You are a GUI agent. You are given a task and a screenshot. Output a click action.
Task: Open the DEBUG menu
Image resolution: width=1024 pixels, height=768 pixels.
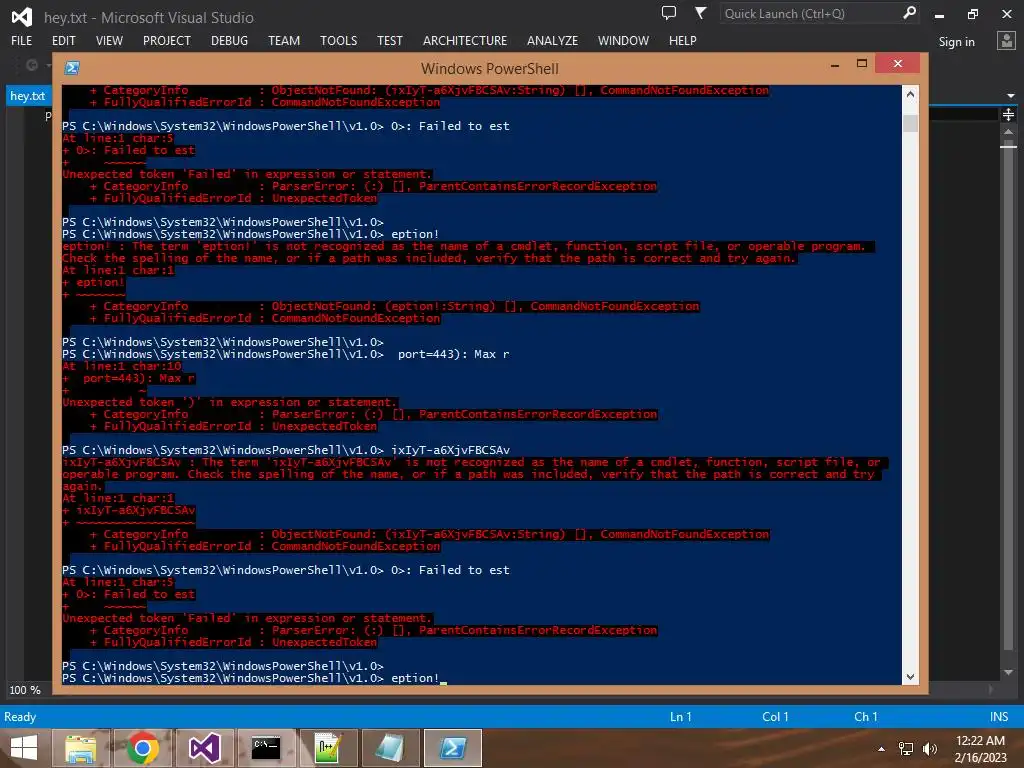[x=229, y=40]
